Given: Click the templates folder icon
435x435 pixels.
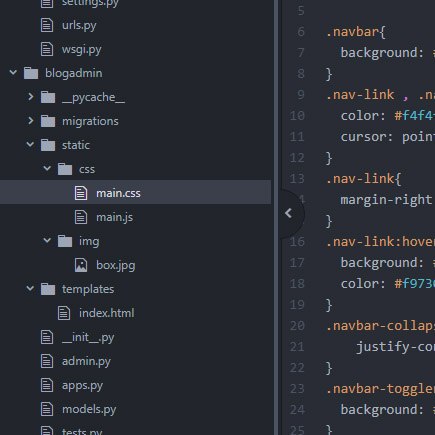Looking at the screenshot, I should tap(48, 289).
